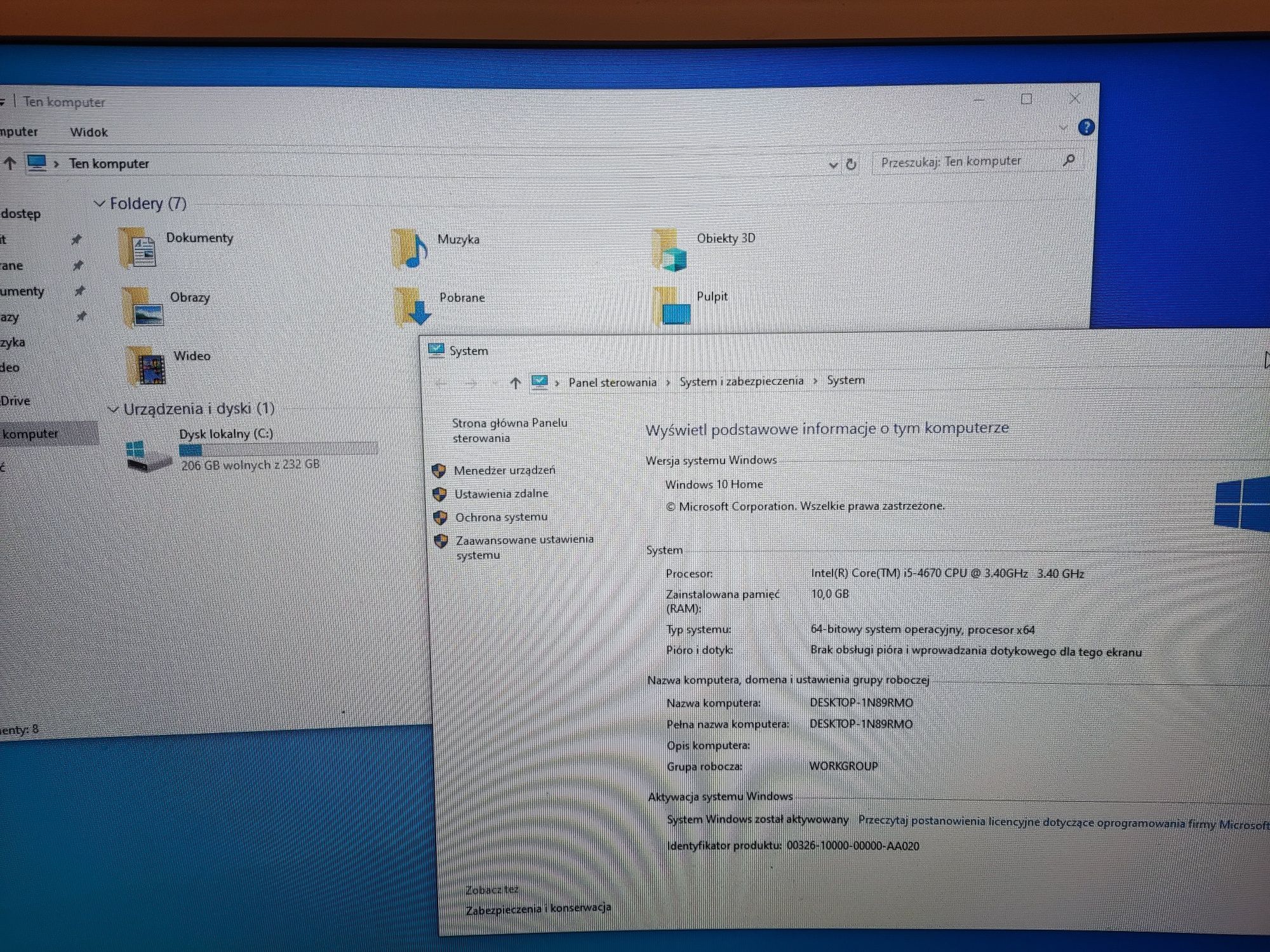Screen dimensions: 1270x952
Task: Open Zabezpieczenia i konserwacja link
Action: tap(538, 909)
